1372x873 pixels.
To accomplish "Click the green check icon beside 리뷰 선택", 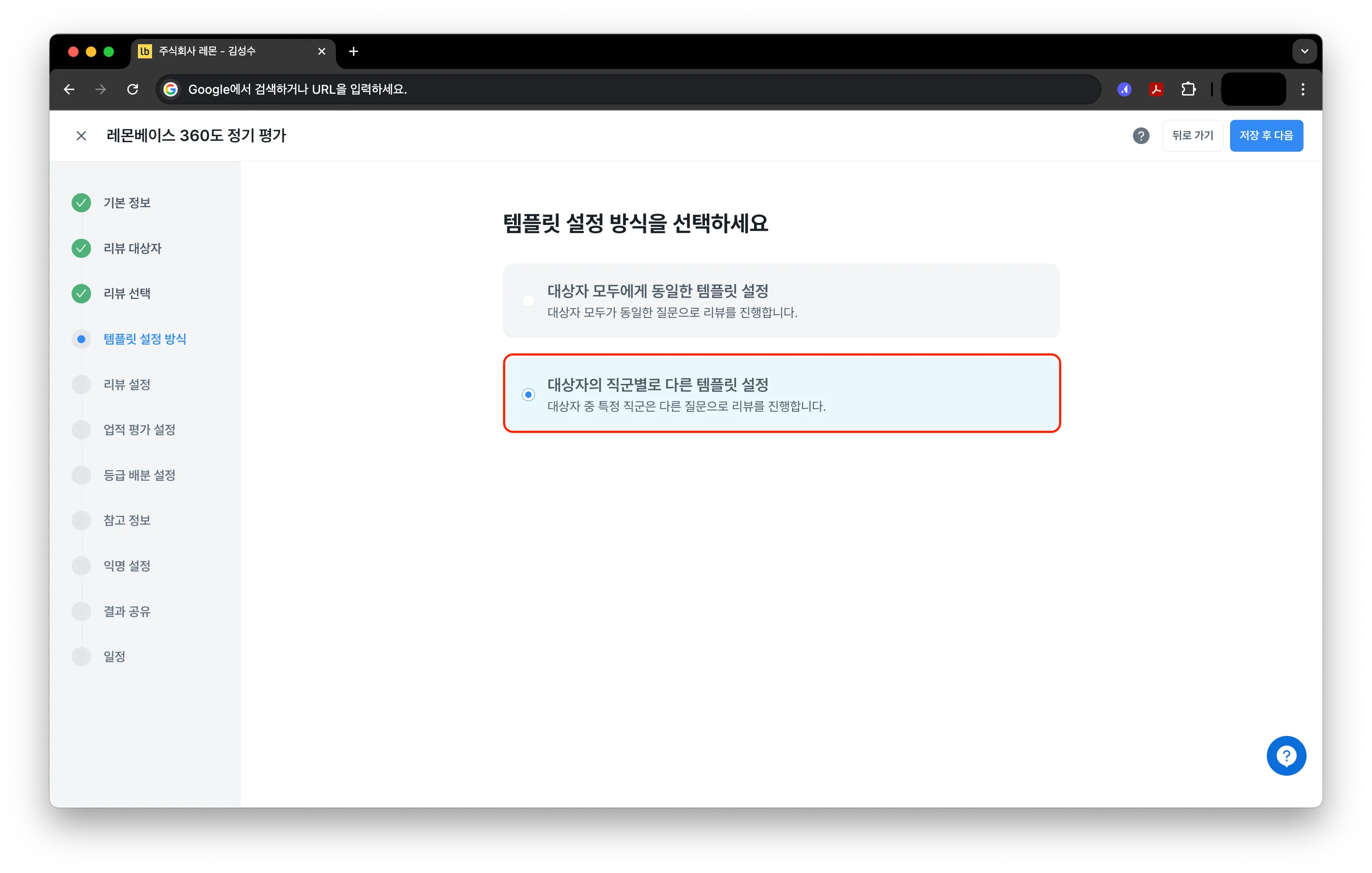I will 81,294.
